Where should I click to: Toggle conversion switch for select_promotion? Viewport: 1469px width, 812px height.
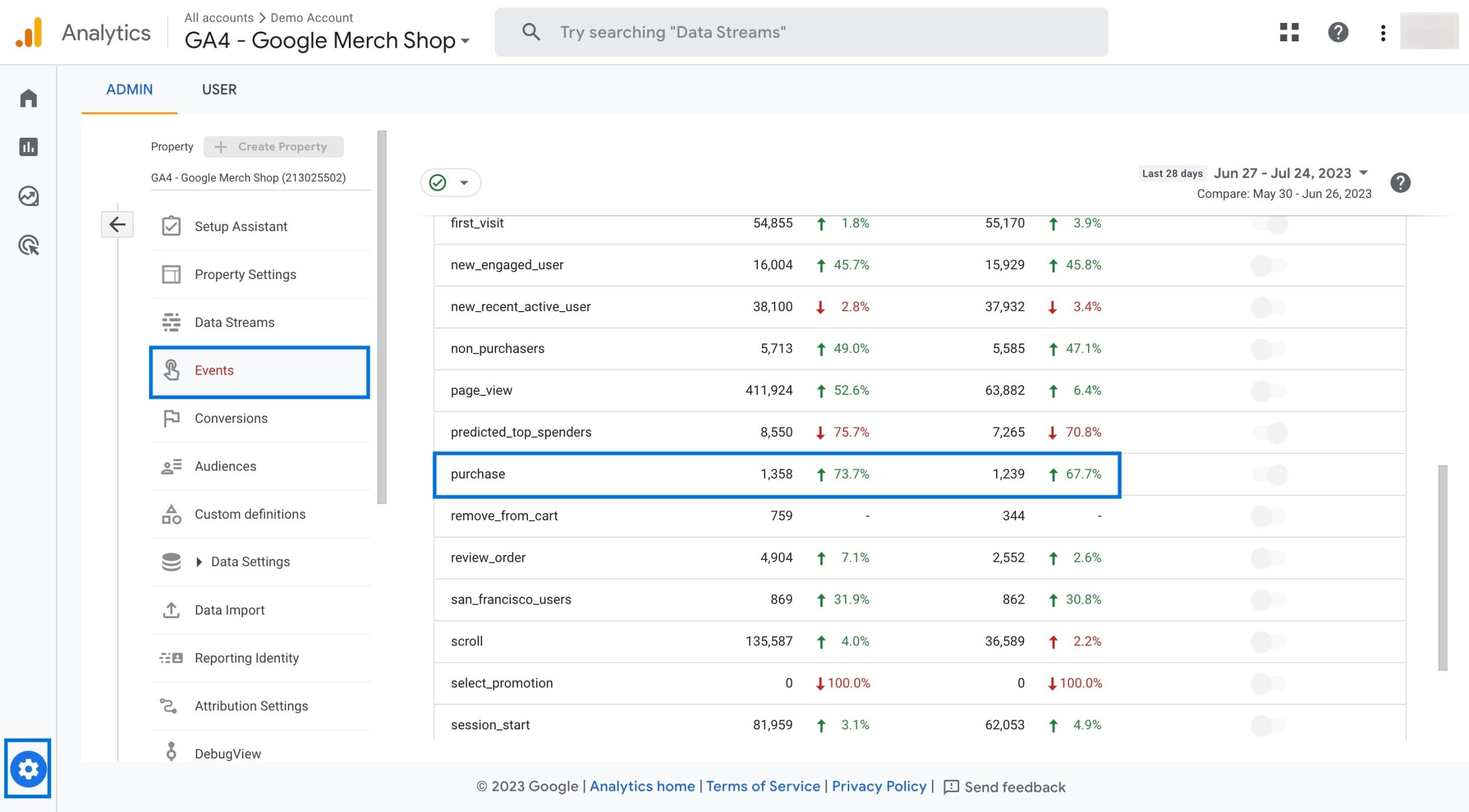point(1269,683)
